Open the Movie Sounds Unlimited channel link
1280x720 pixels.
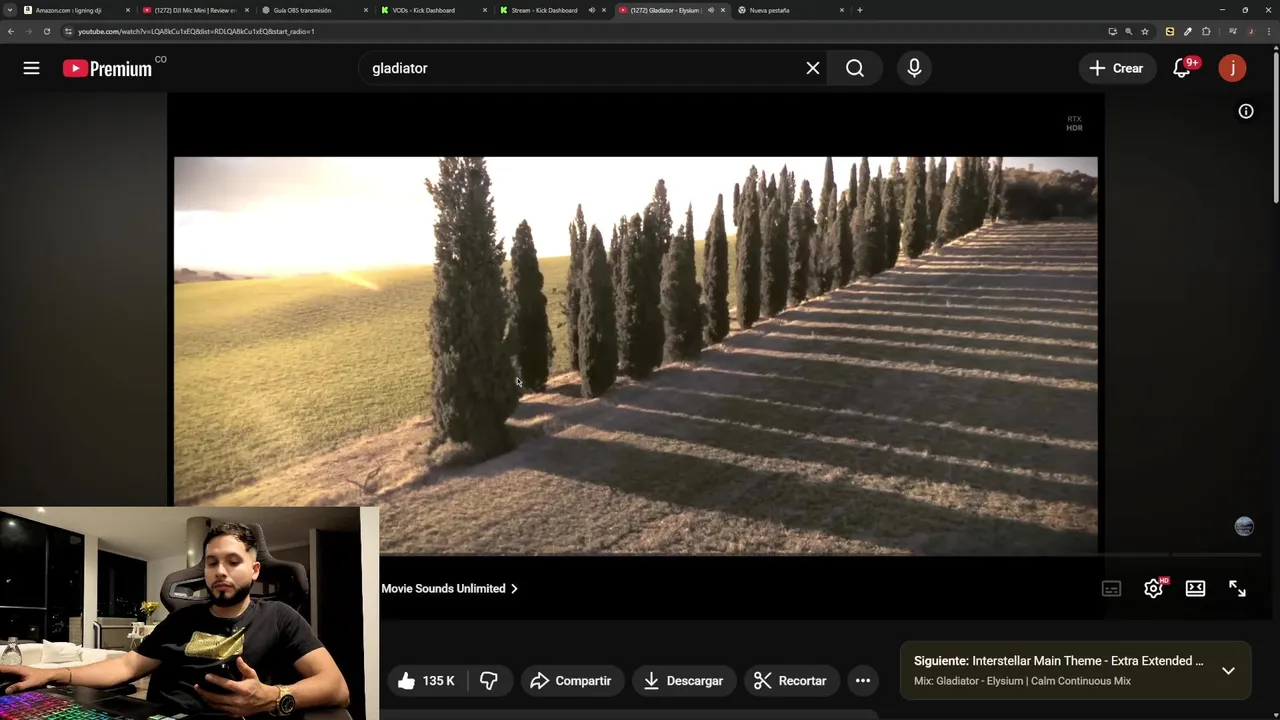(x=449, y=589)
